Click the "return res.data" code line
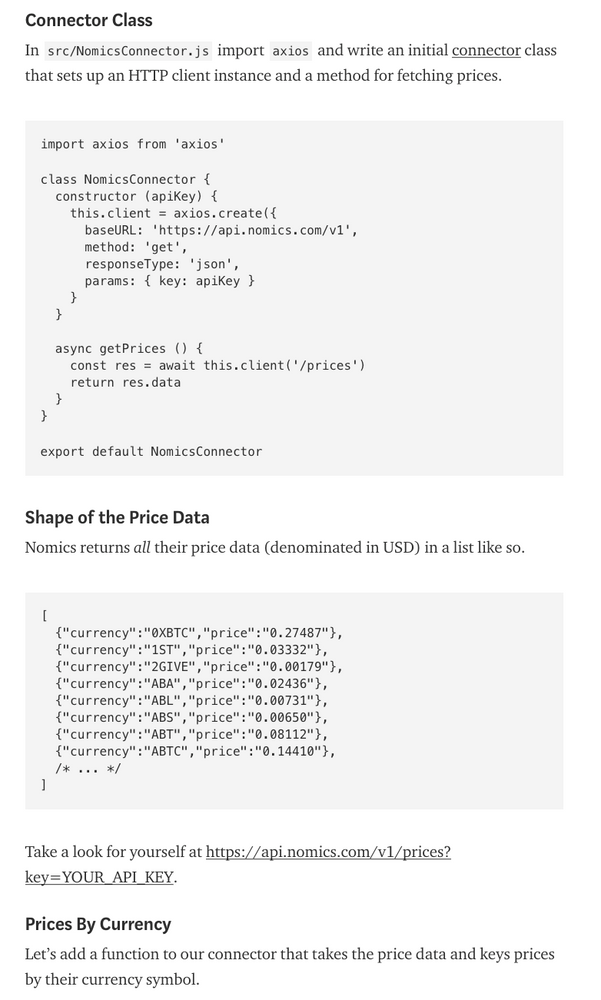 [126, 382]
